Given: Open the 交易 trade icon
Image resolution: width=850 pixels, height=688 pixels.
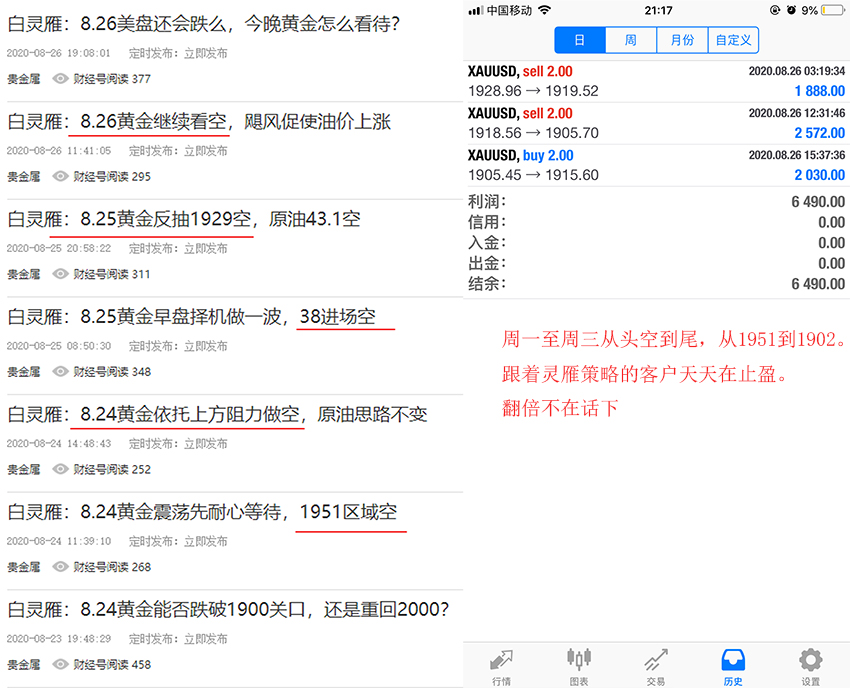Looking at the screenshot, I should click(656, 665).
